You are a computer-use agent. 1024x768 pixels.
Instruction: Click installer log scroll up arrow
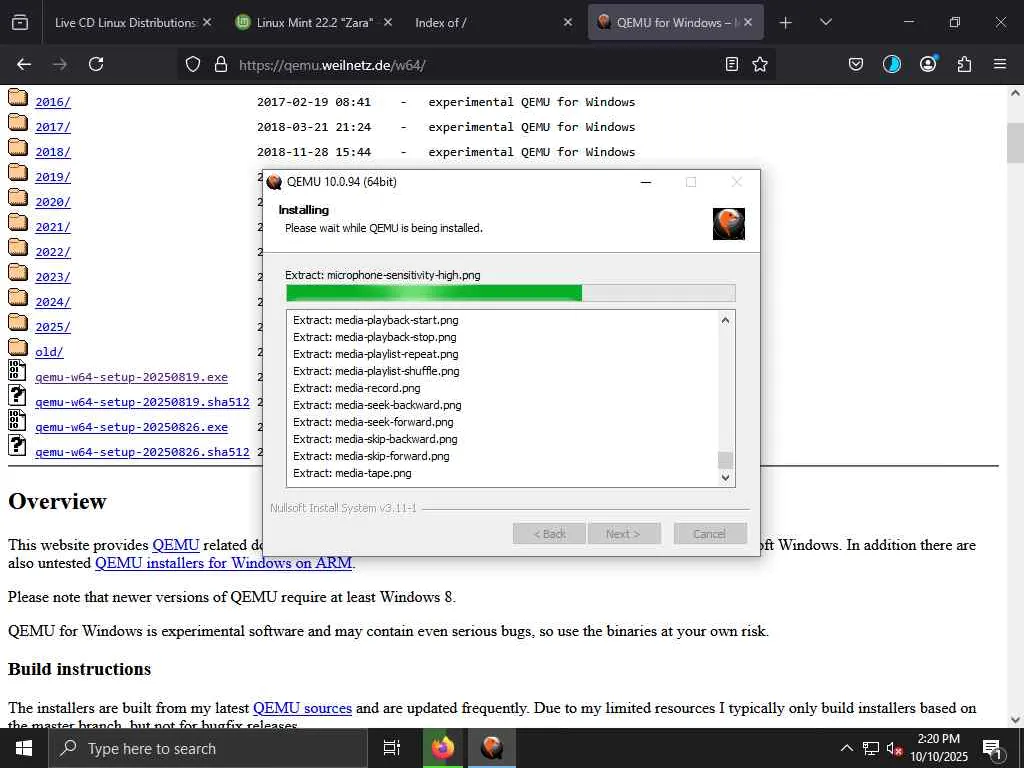tap(725, 320)
